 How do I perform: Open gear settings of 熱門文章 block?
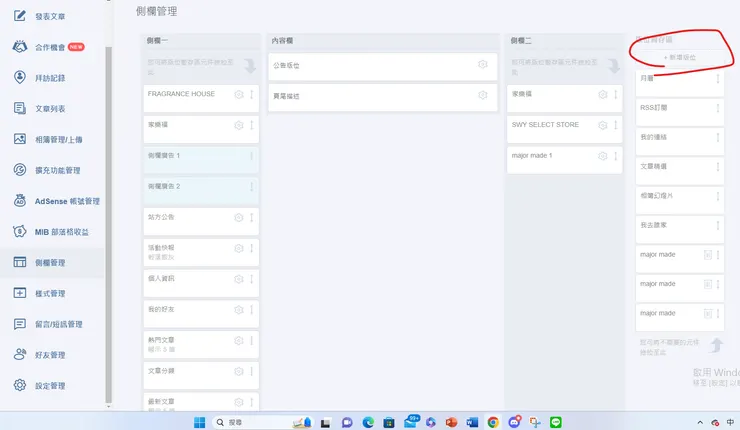pyautogui.click(x=239, y=340)
